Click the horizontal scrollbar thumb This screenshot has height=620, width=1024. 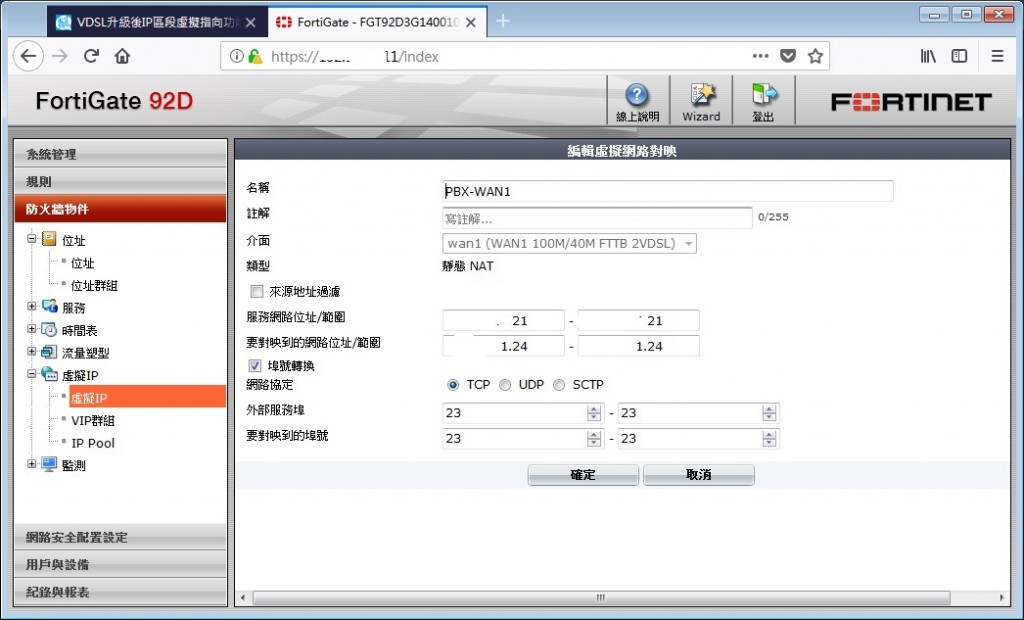[601, 597]
